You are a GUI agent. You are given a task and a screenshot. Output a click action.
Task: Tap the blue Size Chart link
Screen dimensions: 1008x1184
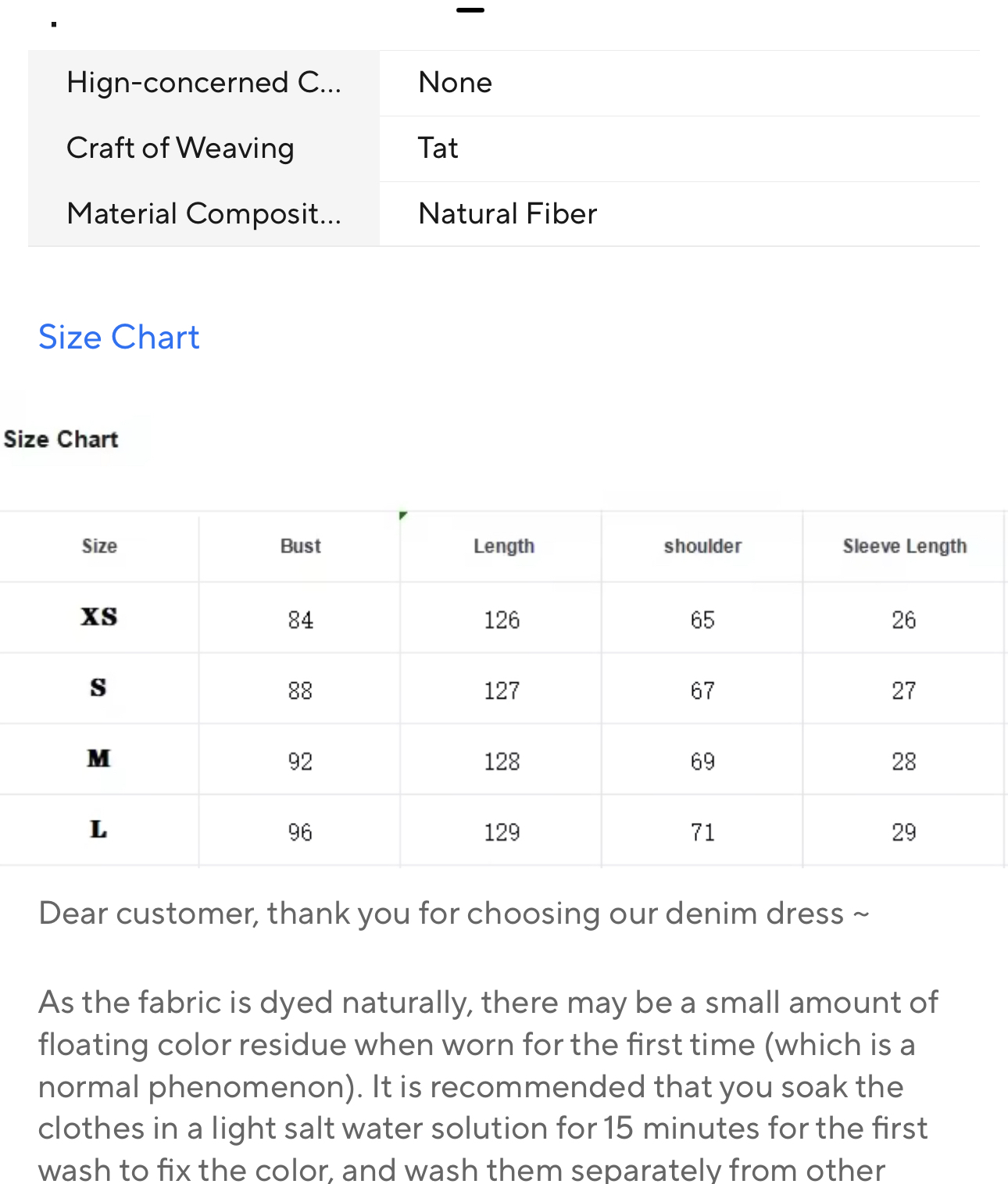(119, 337)
